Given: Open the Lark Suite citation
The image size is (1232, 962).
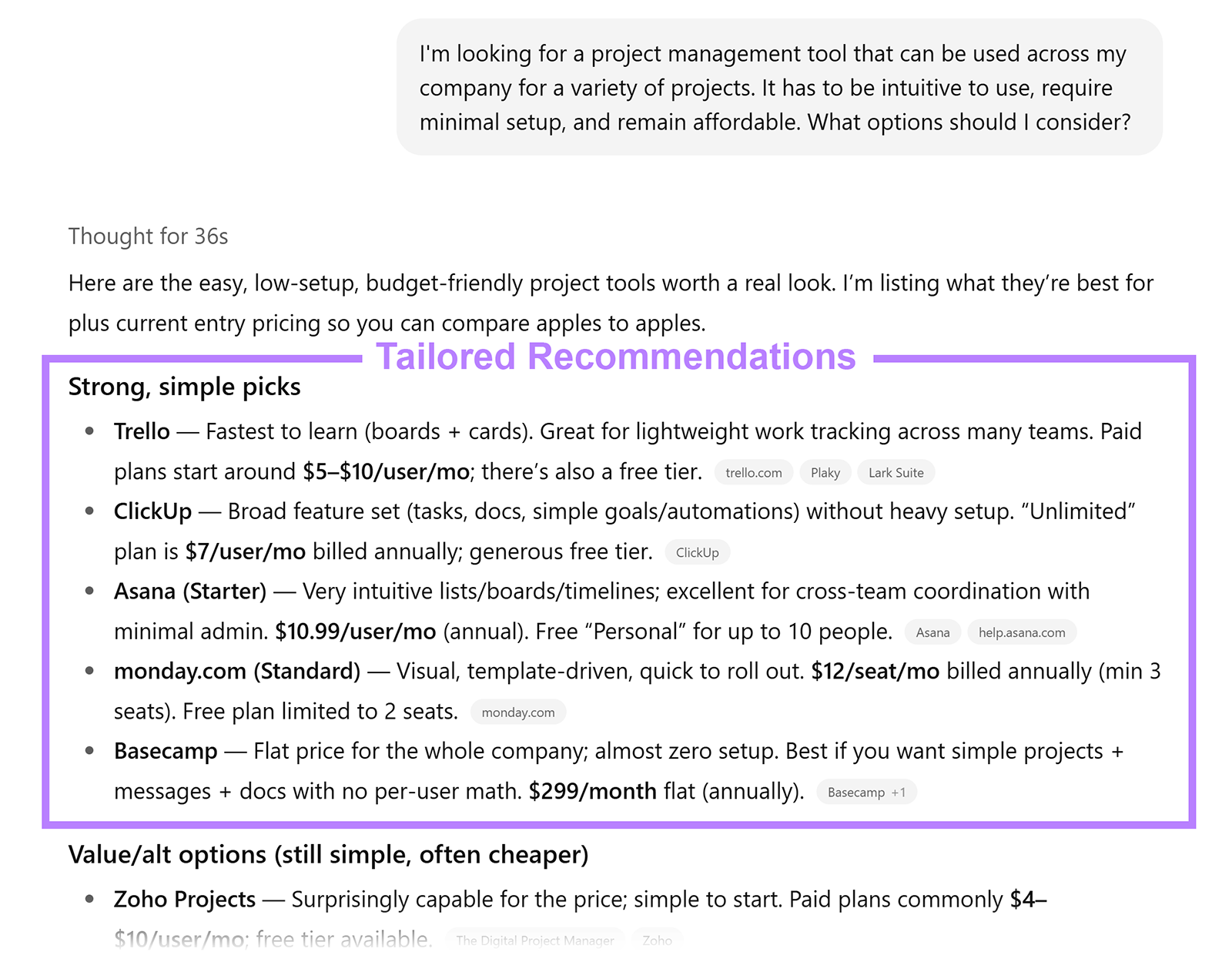Looking at the screenshot, I should [896, 472].
